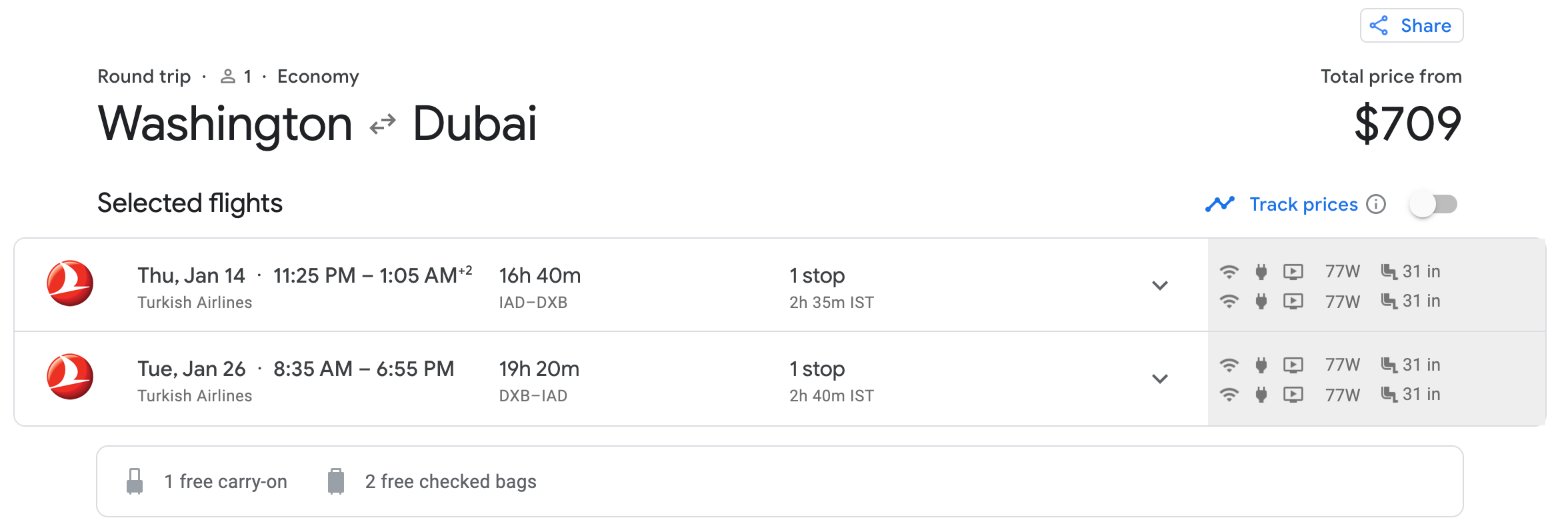Click the $709 total price
Screen dimensions: 1568x532
point(1407,124)
